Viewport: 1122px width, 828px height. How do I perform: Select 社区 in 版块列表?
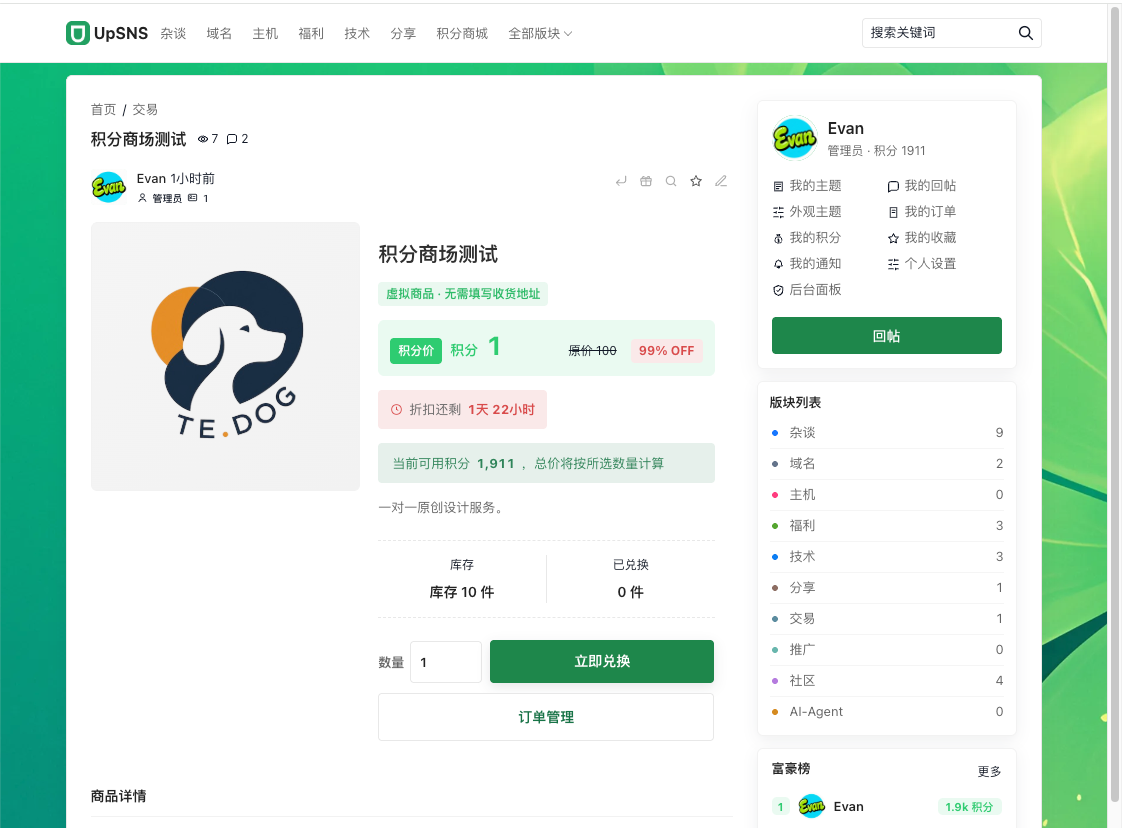(887, 681)
